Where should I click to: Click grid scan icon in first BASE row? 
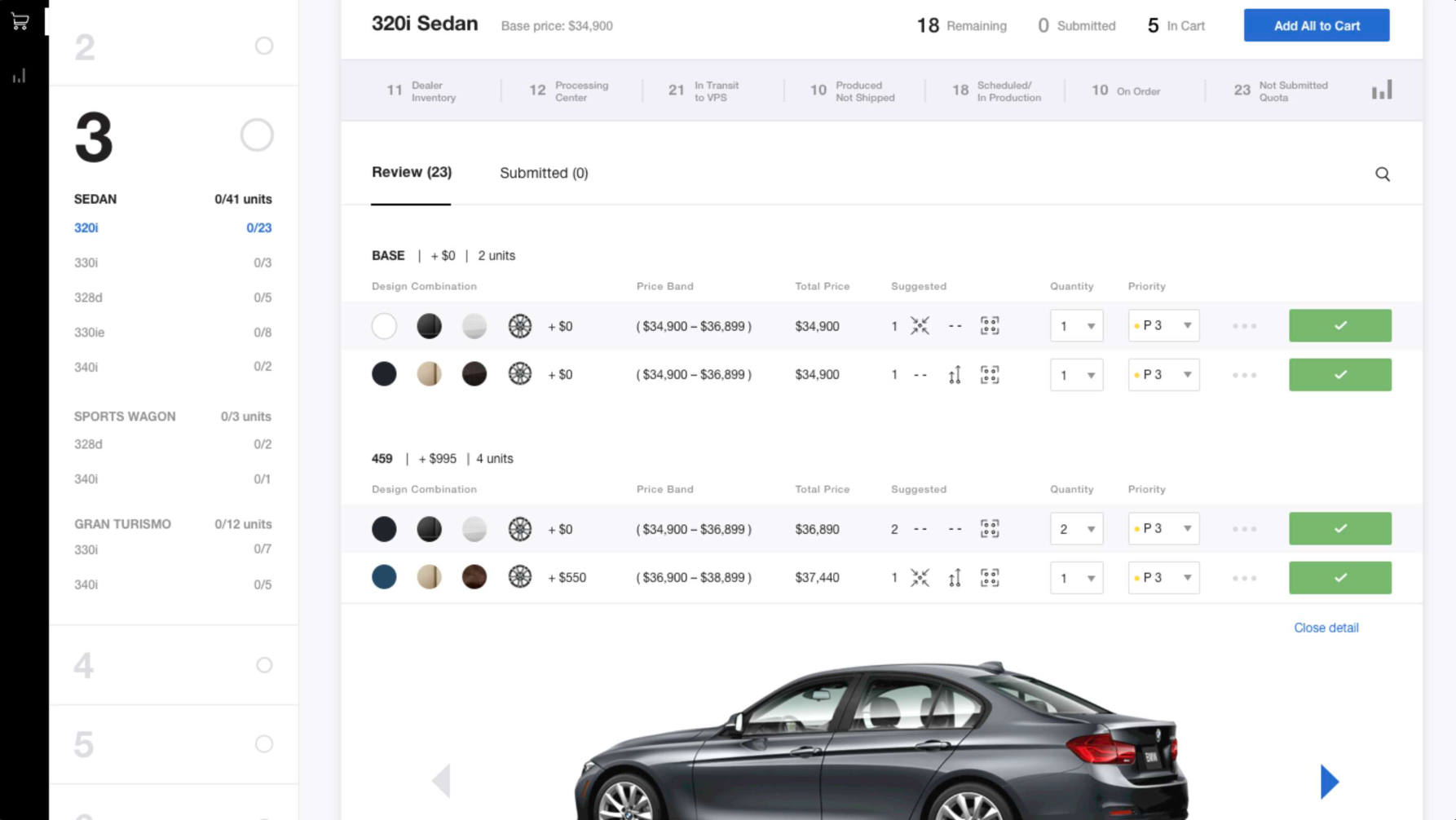[990, 326]
